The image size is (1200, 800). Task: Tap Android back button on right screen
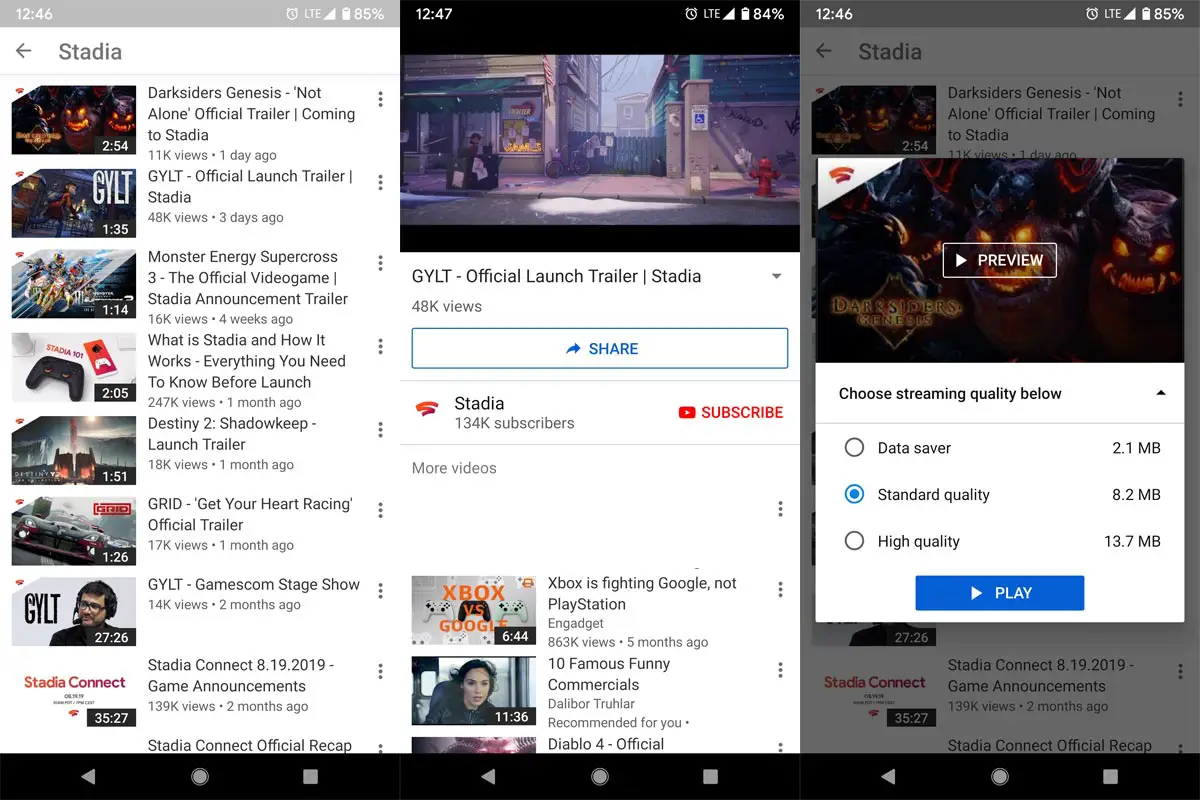pos(888,776)
